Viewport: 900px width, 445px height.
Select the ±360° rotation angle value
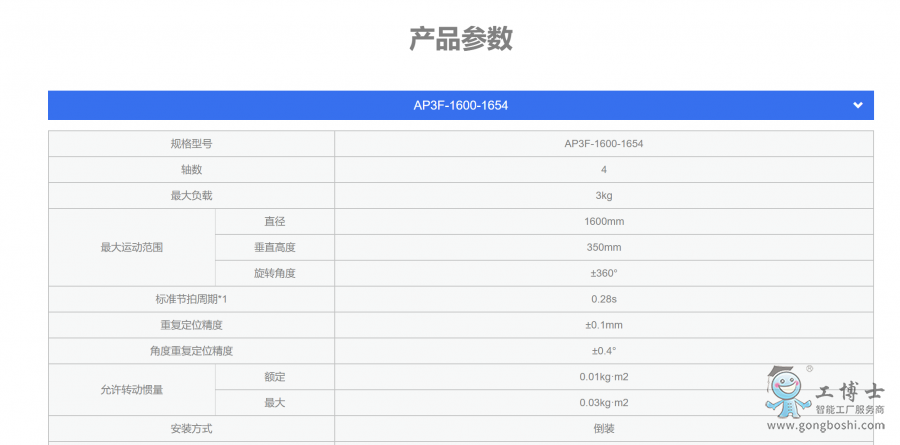(x=603, y=274)
